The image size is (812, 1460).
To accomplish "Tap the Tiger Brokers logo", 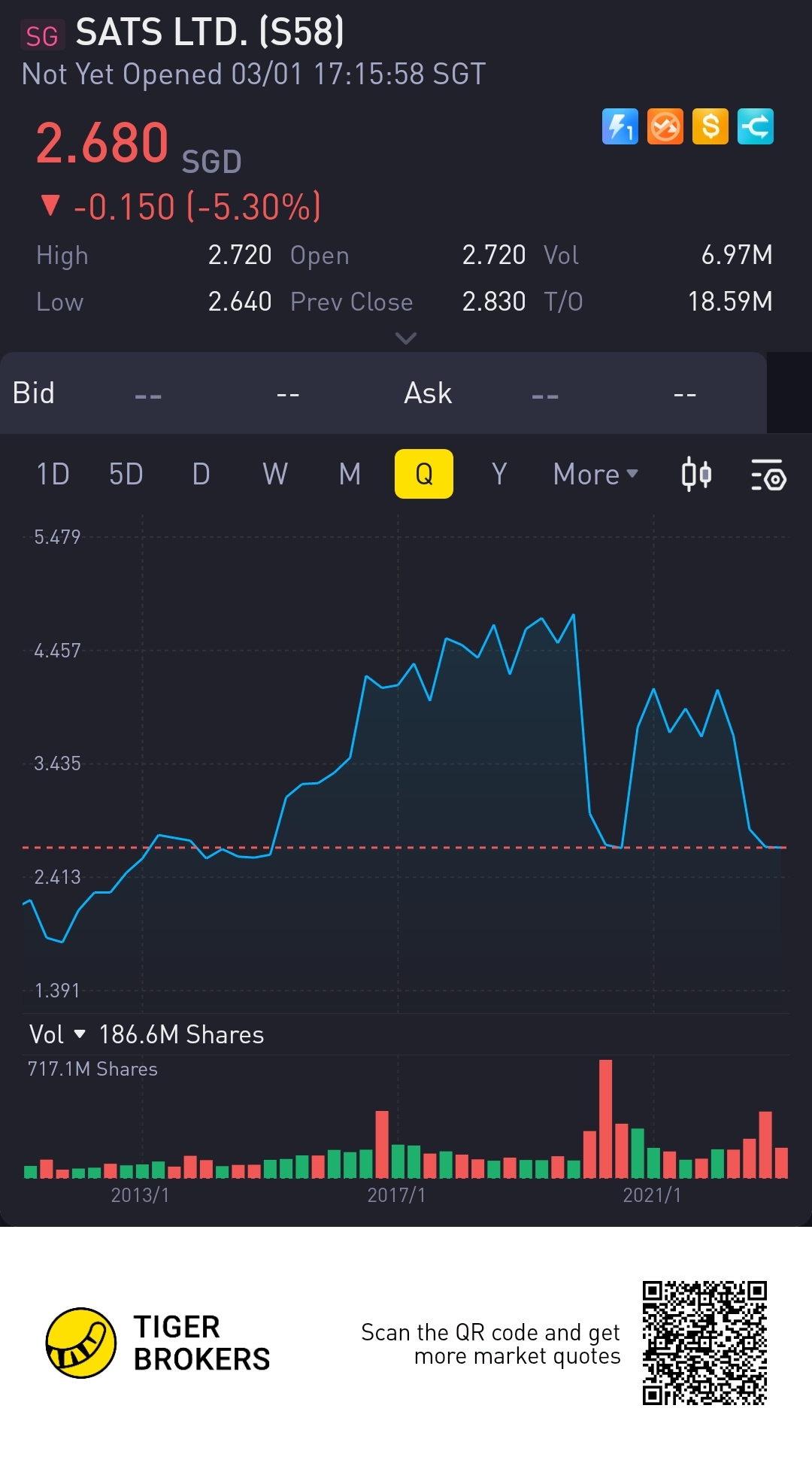I will (81, 1343).
